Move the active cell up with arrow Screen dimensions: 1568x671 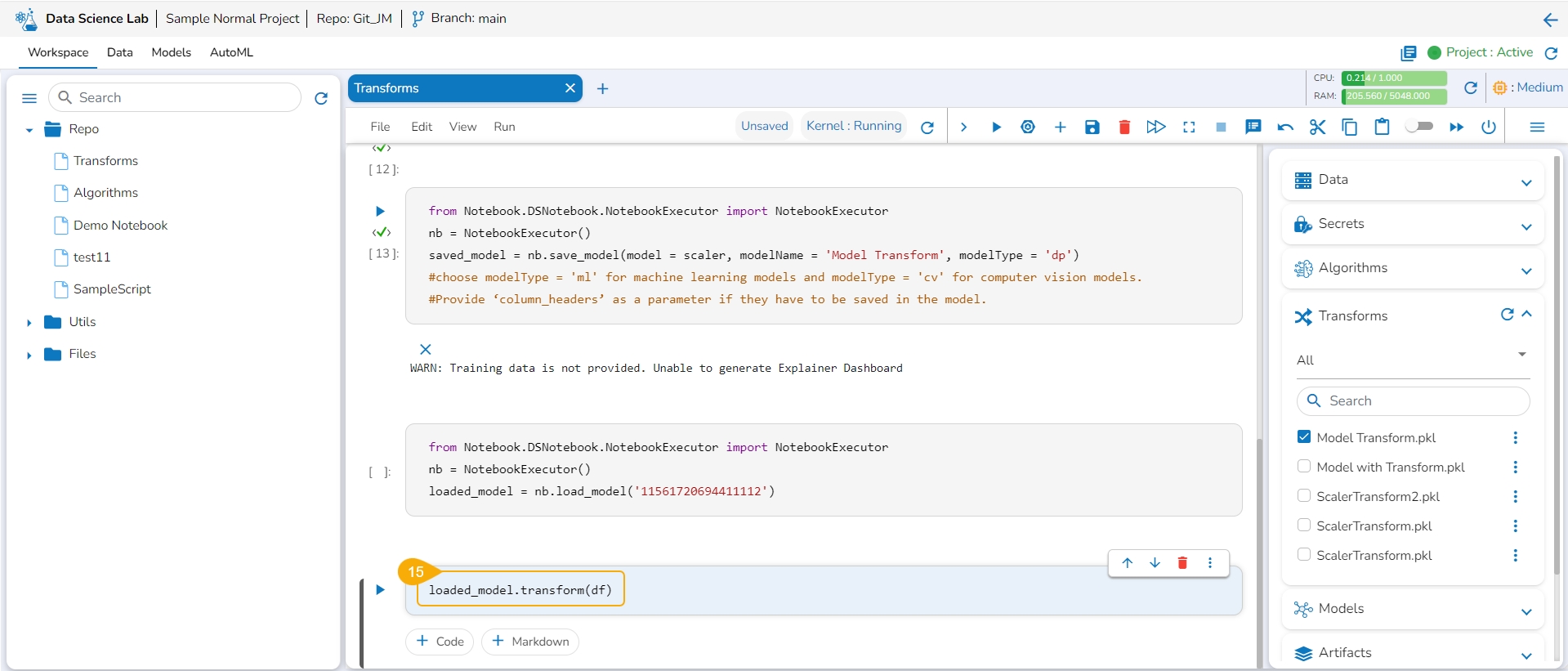tap(1128, 562)
